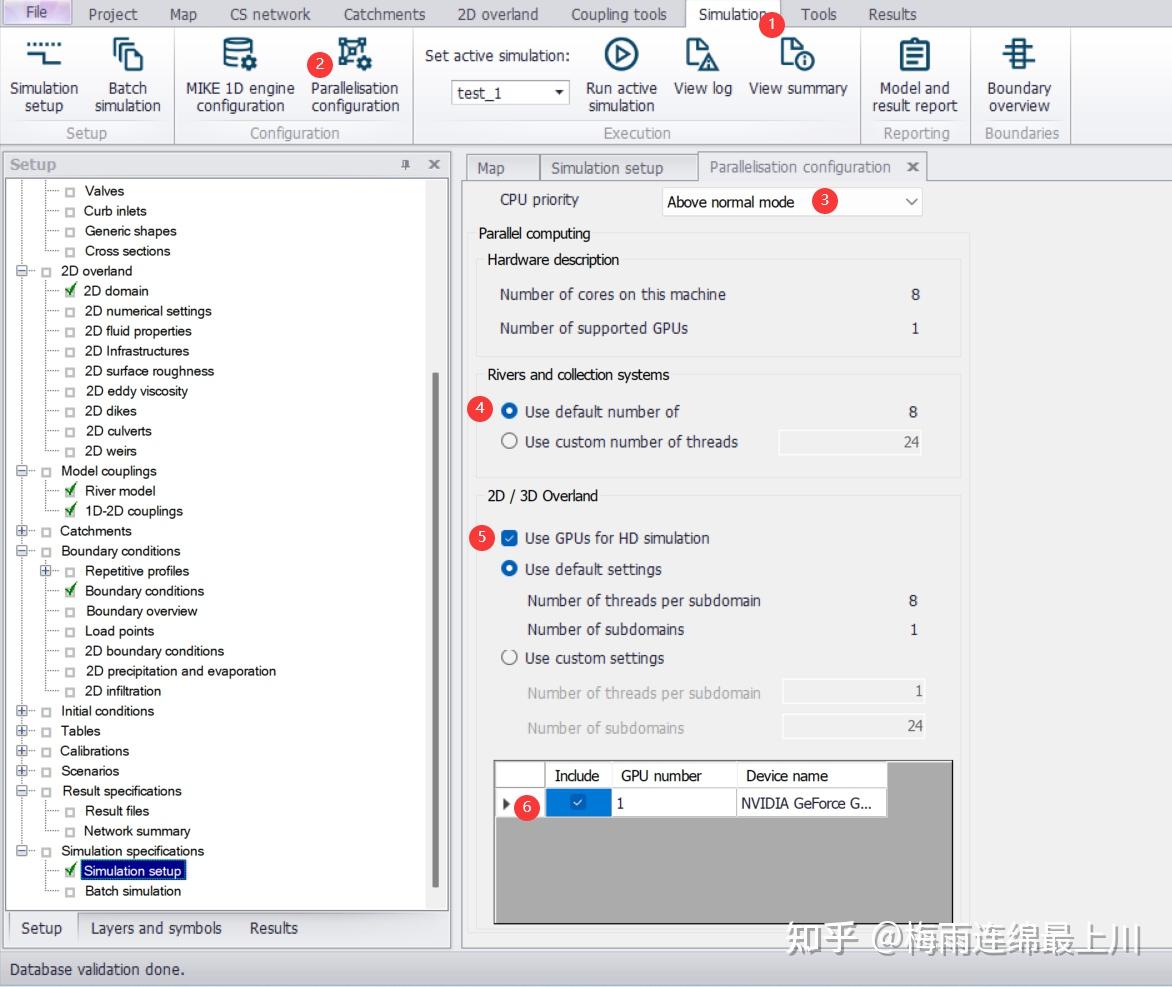Image resolution: width=1172 pixels, height=987 pixels.
Task: Select Batch simulation tree item
Action: 133,891
